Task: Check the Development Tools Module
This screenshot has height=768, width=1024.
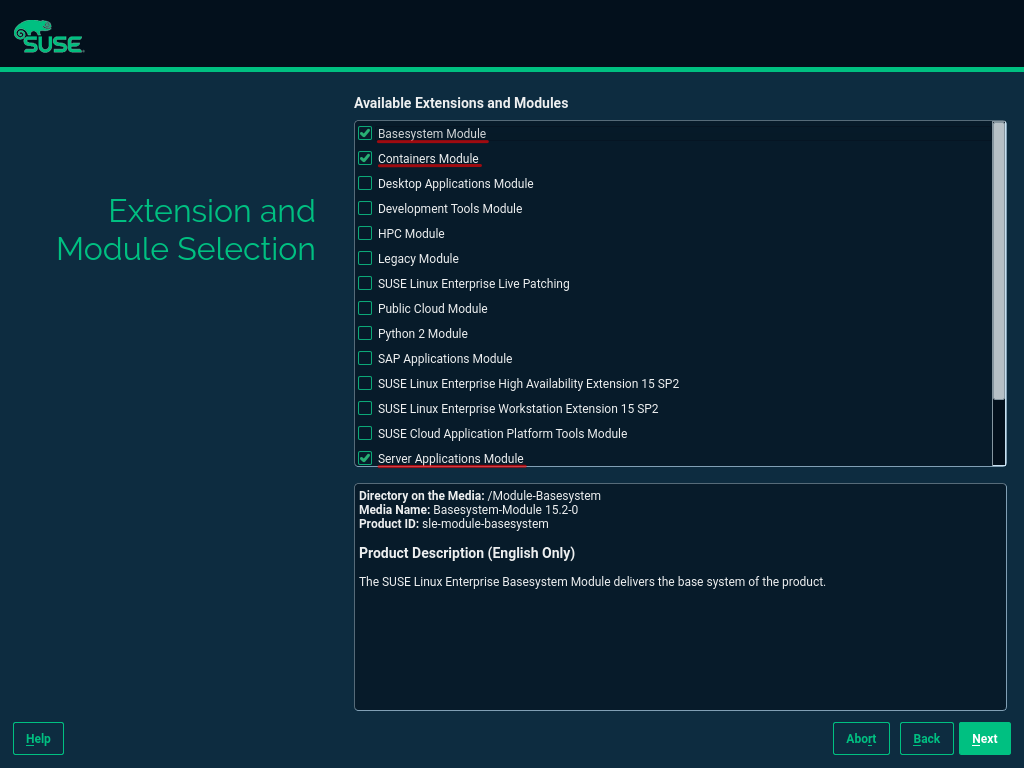Action: point(365,207)
